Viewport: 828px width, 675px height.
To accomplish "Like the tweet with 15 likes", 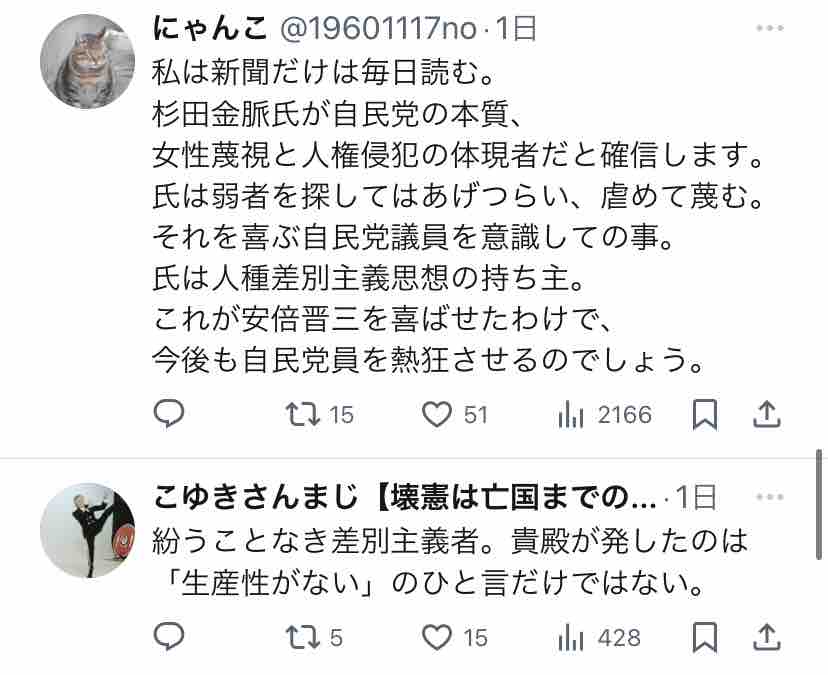I will pos(454,638).
